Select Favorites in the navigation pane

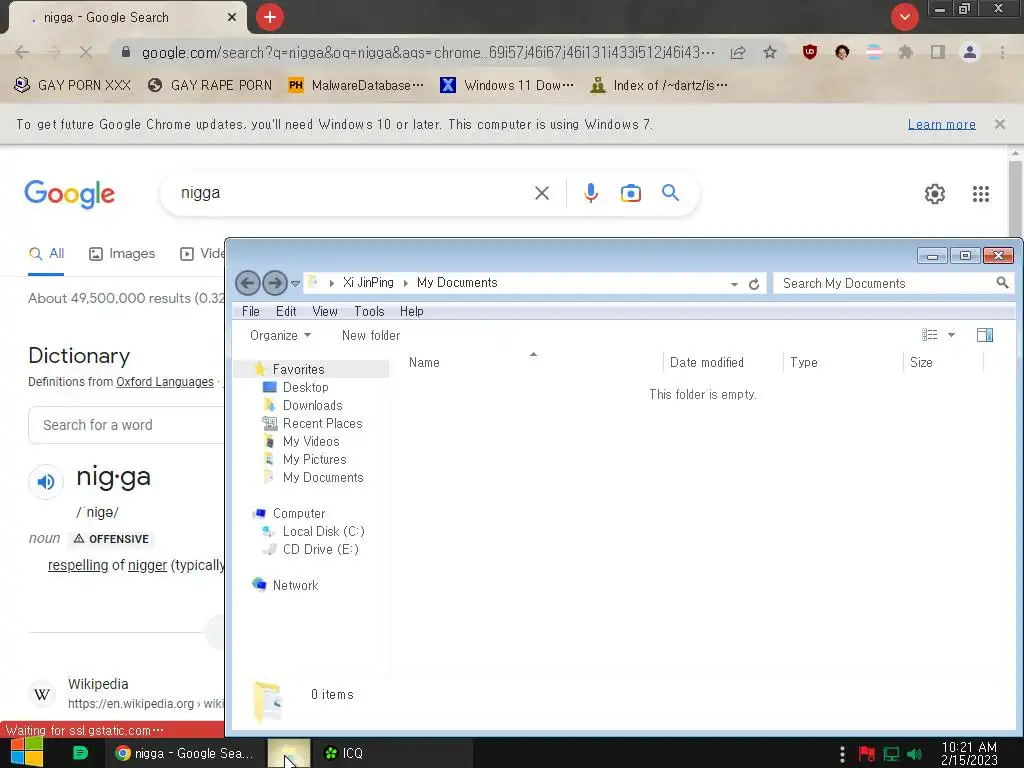(x=298, y=370)
